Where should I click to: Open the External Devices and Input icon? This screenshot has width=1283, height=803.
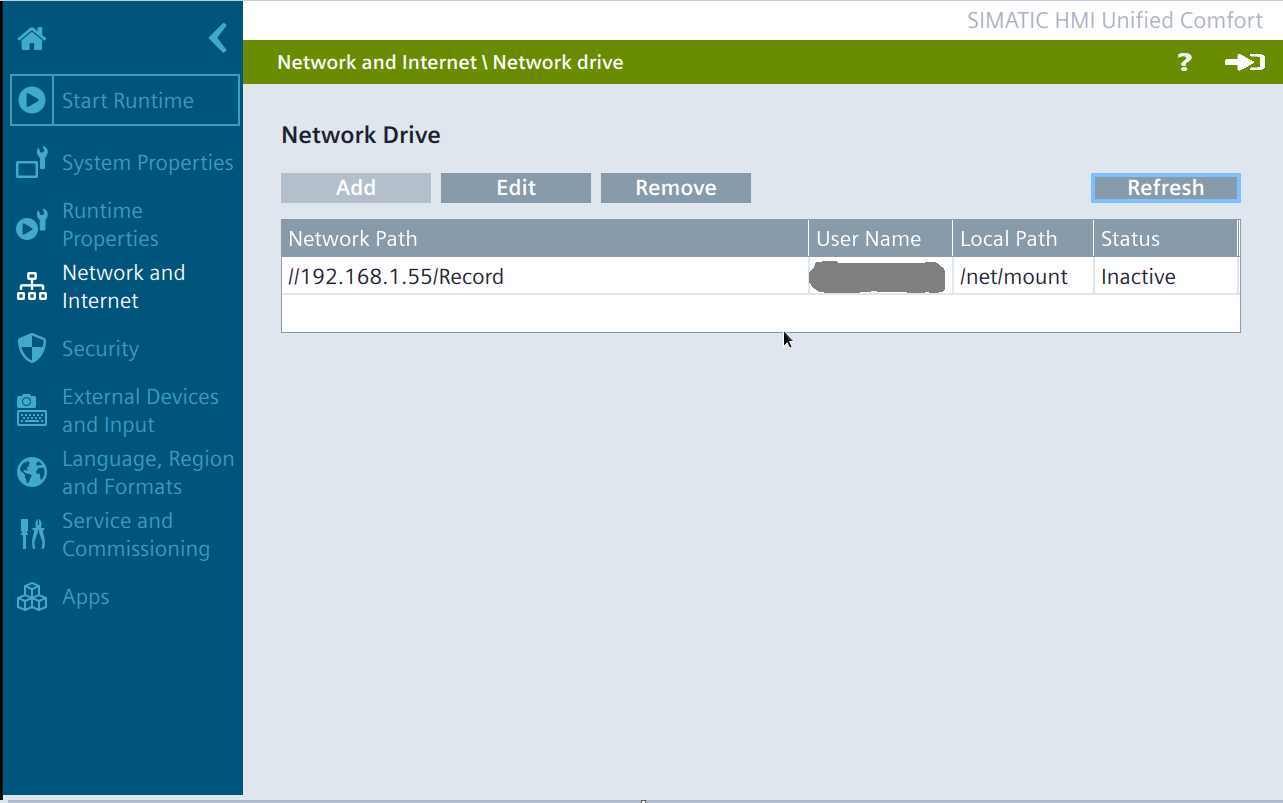[32, 410]
